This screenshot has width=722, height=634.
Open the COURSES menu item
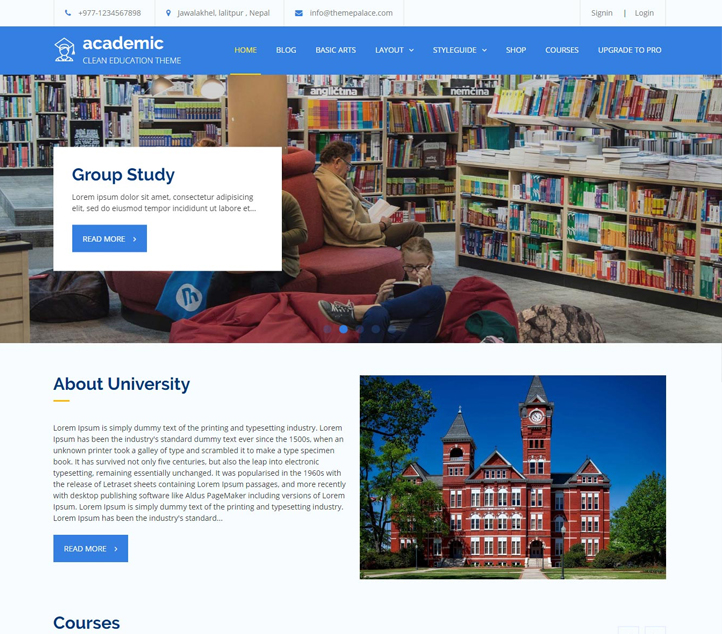click(x=562, y=50)
